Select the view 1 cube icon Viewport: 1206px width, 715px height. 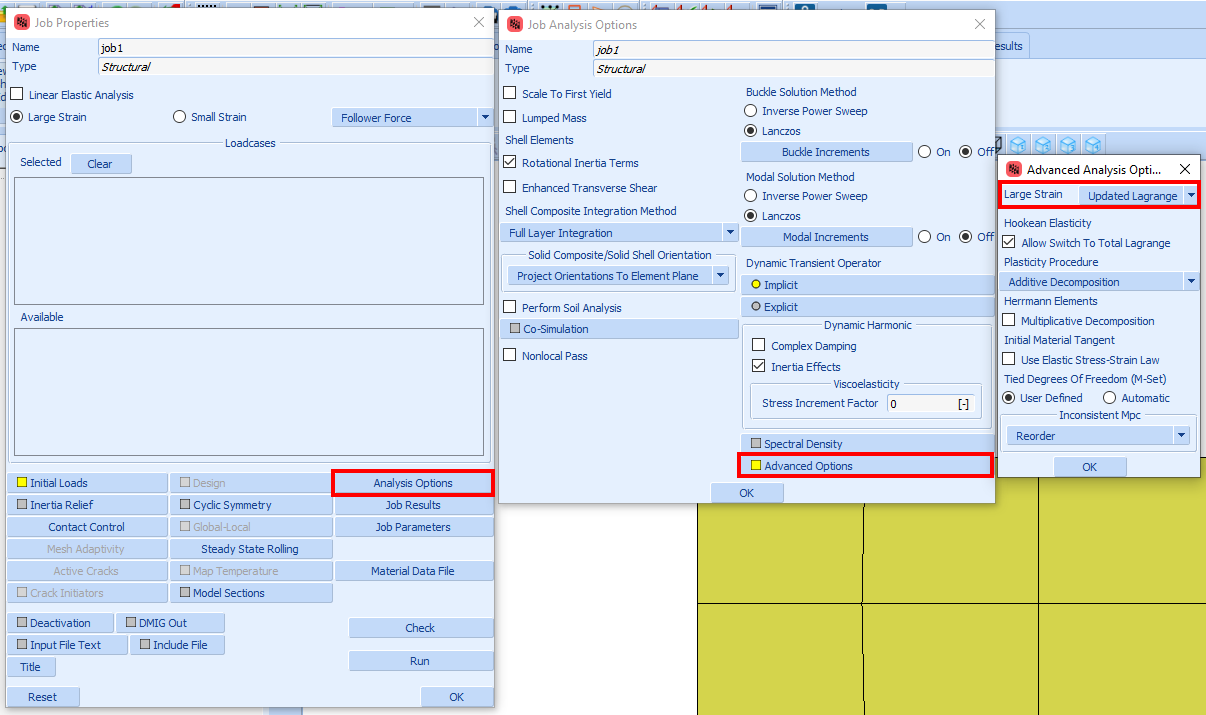pyautogui.click(x=1019, y=145)
